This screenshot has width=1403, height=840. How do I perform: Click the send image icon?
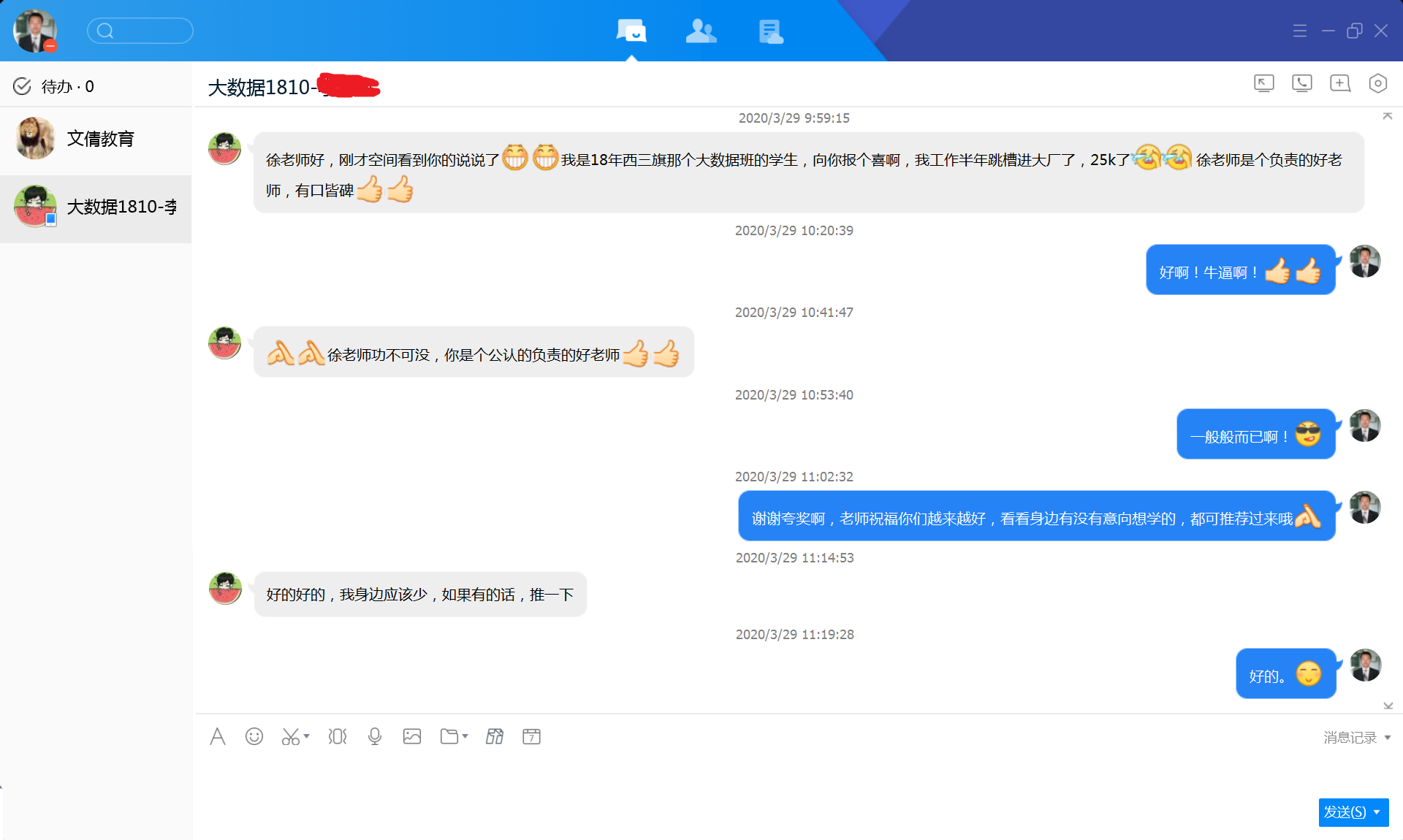412,736
